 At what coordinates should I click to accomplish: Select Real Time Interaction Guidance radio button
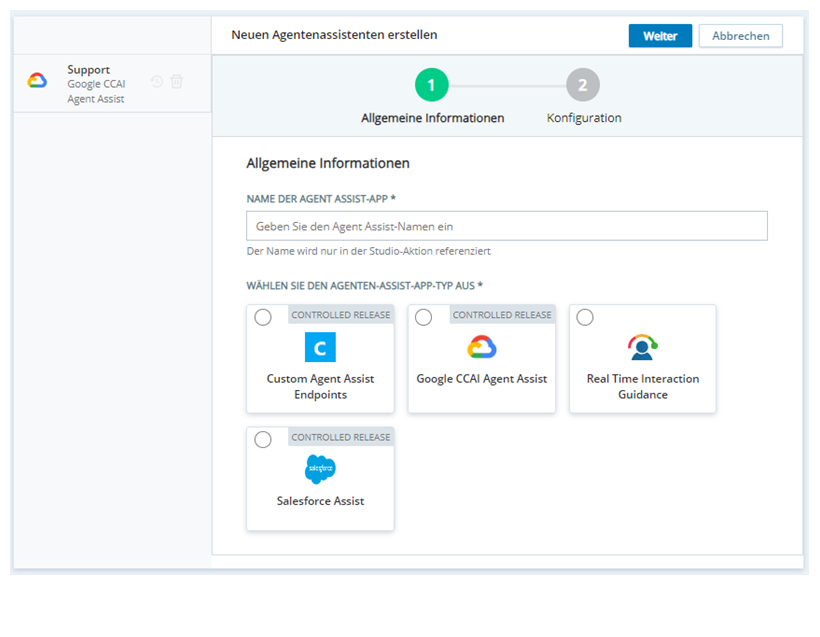[x=585, y=317]
